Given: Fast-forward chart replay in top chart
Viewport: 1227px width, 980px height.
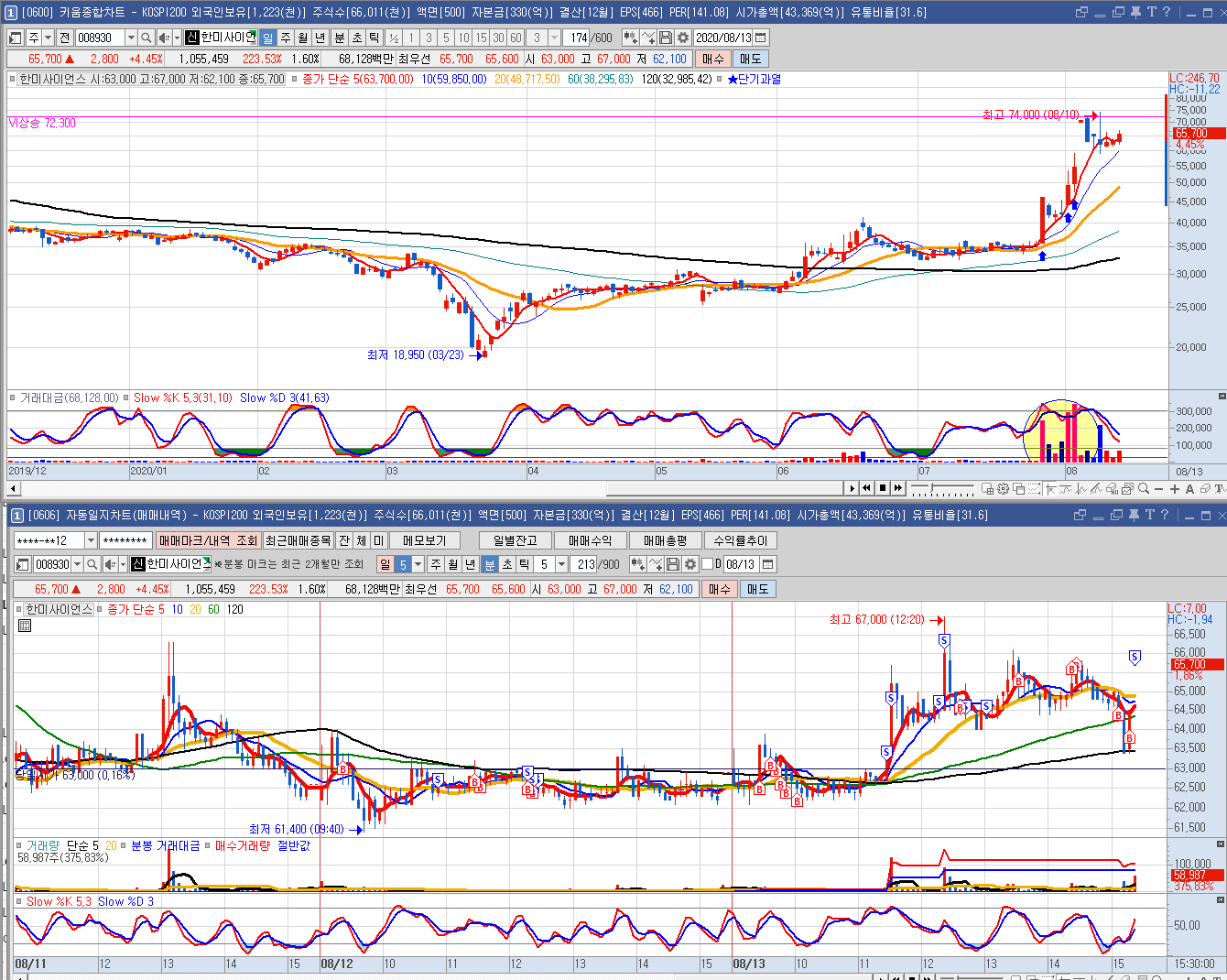Looking at the screenshot, I should point(897,488).
